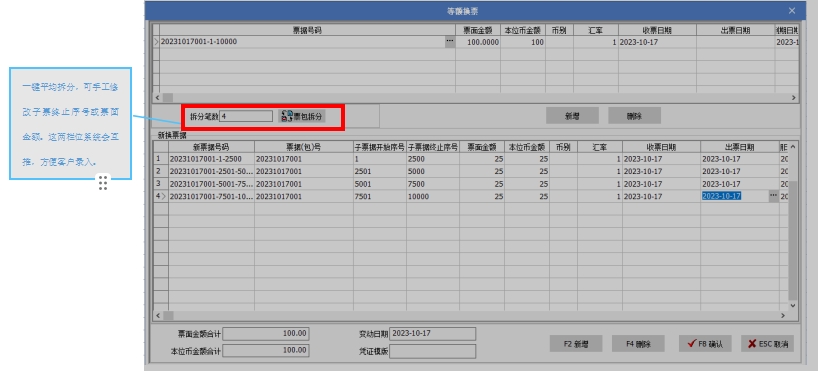Cancel using the ESC 取消 button
The height and width of the screenshot is (378, 834).
tap(768, 343)
